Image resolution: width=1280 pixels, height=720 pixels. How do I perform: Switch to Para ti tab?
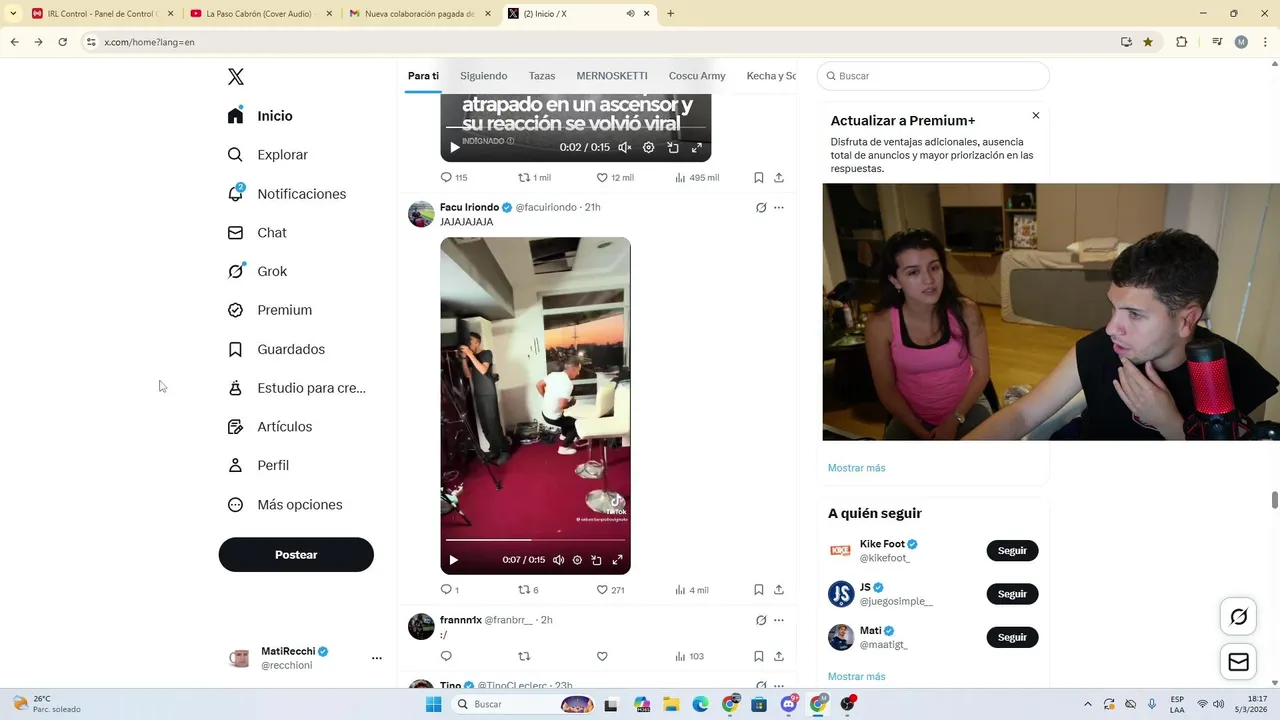coord(423,76)
